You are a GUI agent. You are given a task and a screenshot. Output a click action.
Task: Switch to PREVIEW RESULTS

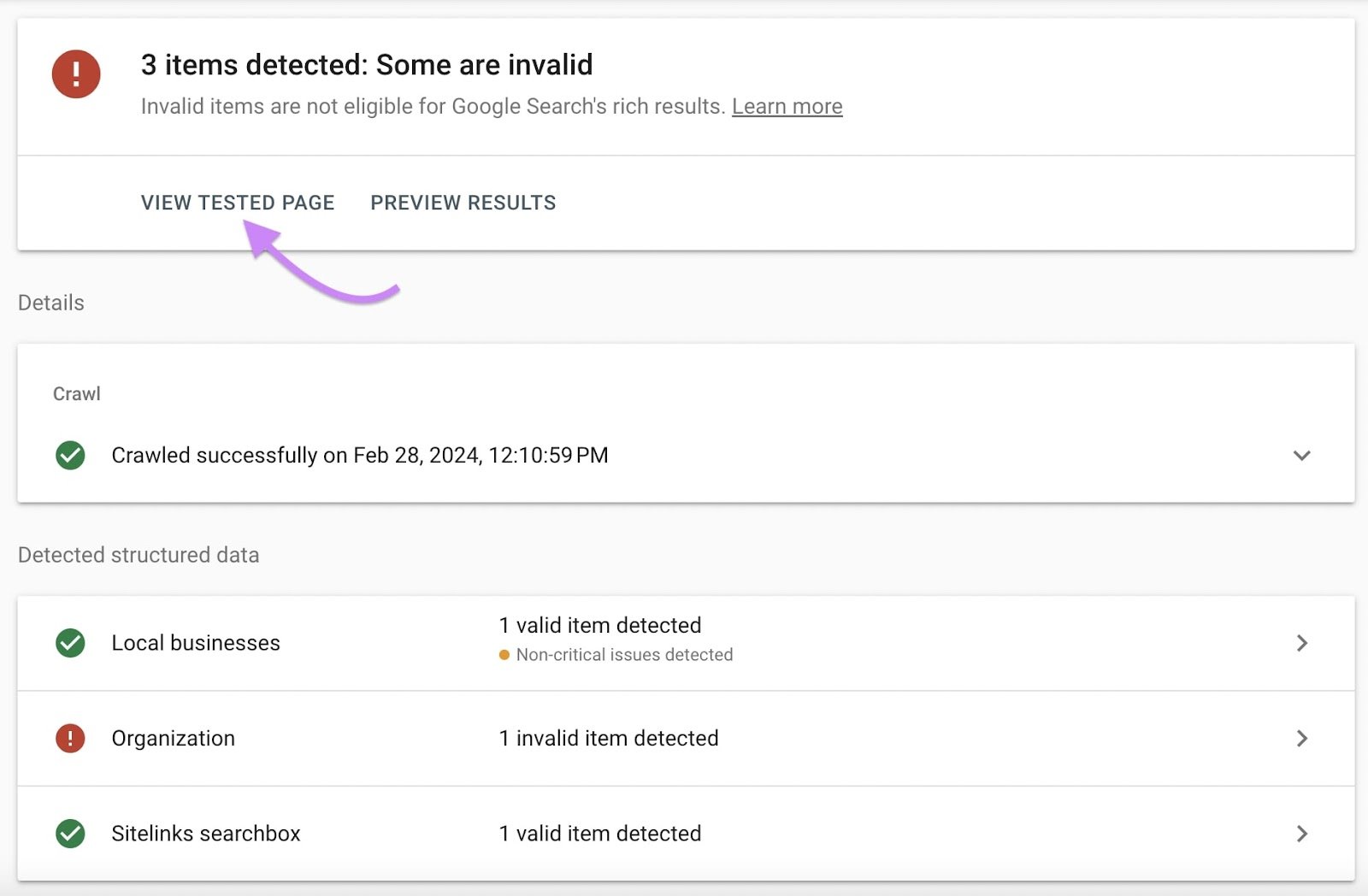463,203
